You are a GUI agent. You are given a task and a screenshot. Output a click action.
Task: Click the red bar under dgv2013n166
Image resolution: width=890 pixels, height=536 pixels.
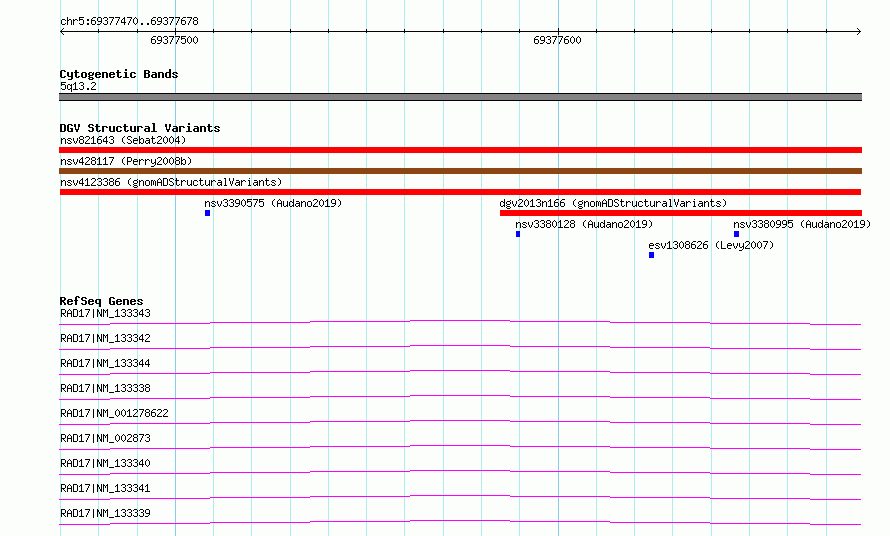pos(681,213)
